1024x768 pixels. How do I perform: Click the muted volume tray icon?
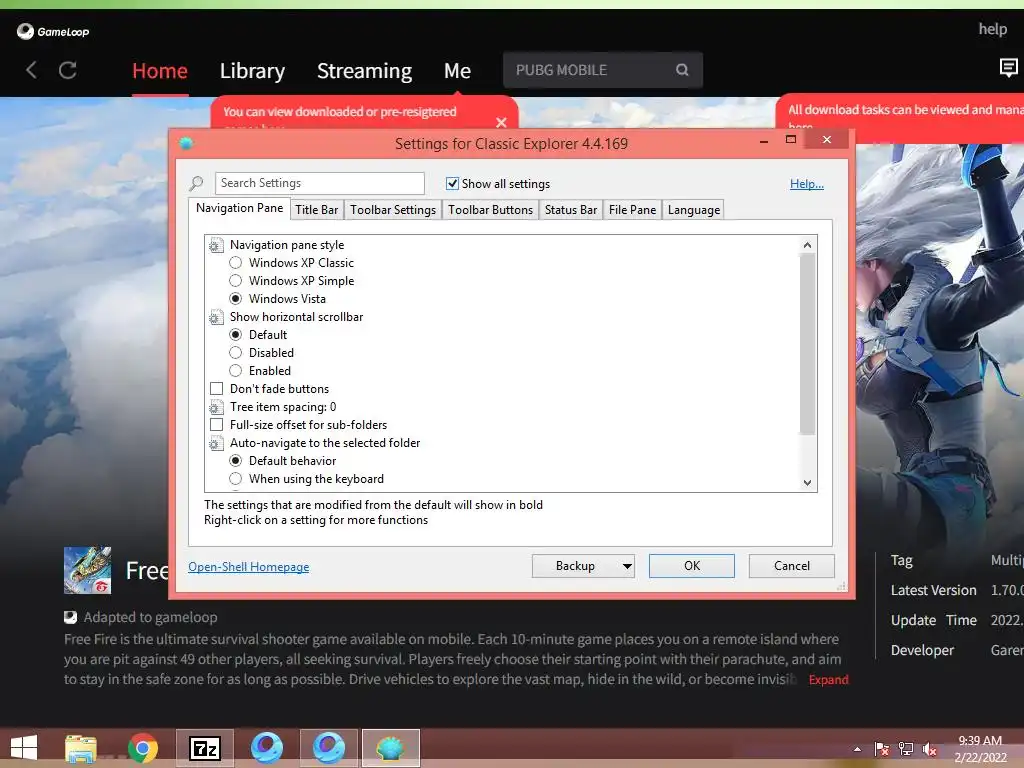click(930, 749)
